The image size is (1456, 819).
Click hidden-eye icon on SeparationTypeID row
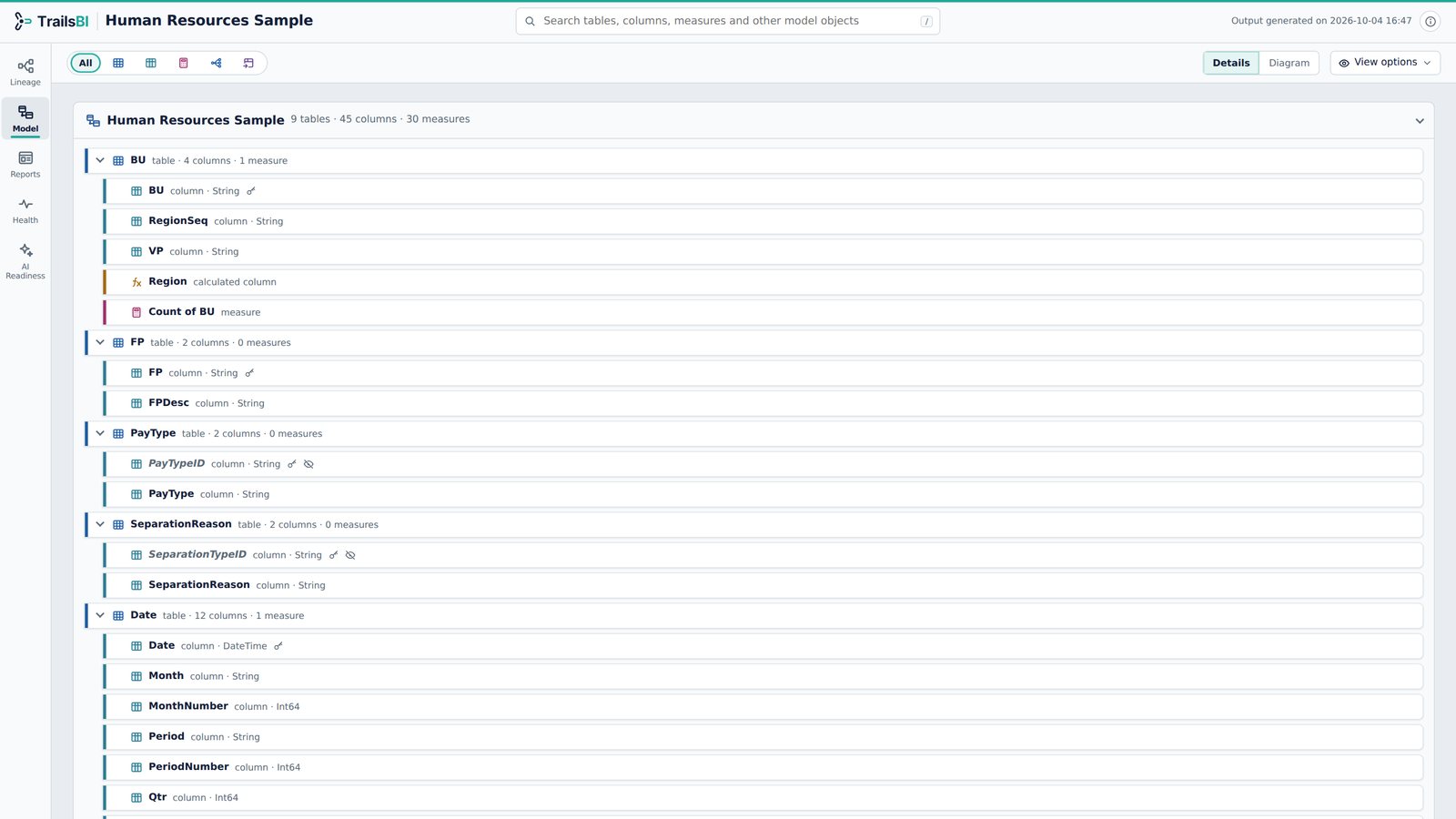pos(350,555)
